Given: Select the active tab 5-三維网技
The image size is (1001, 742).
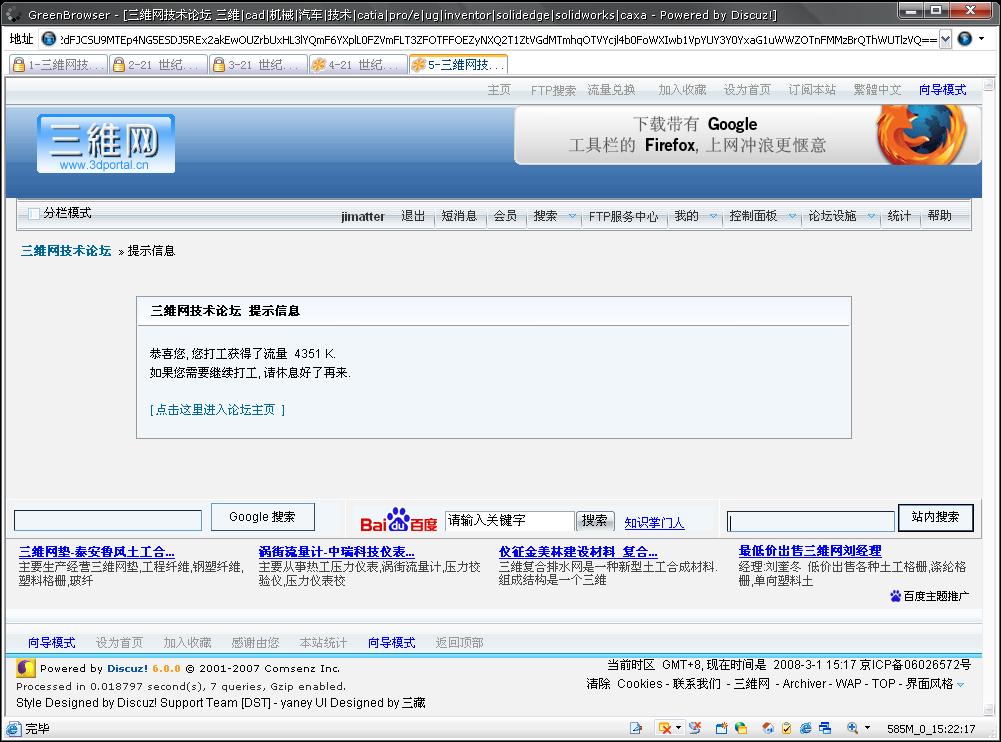Looking at the screenshot, I should point(458,64).
